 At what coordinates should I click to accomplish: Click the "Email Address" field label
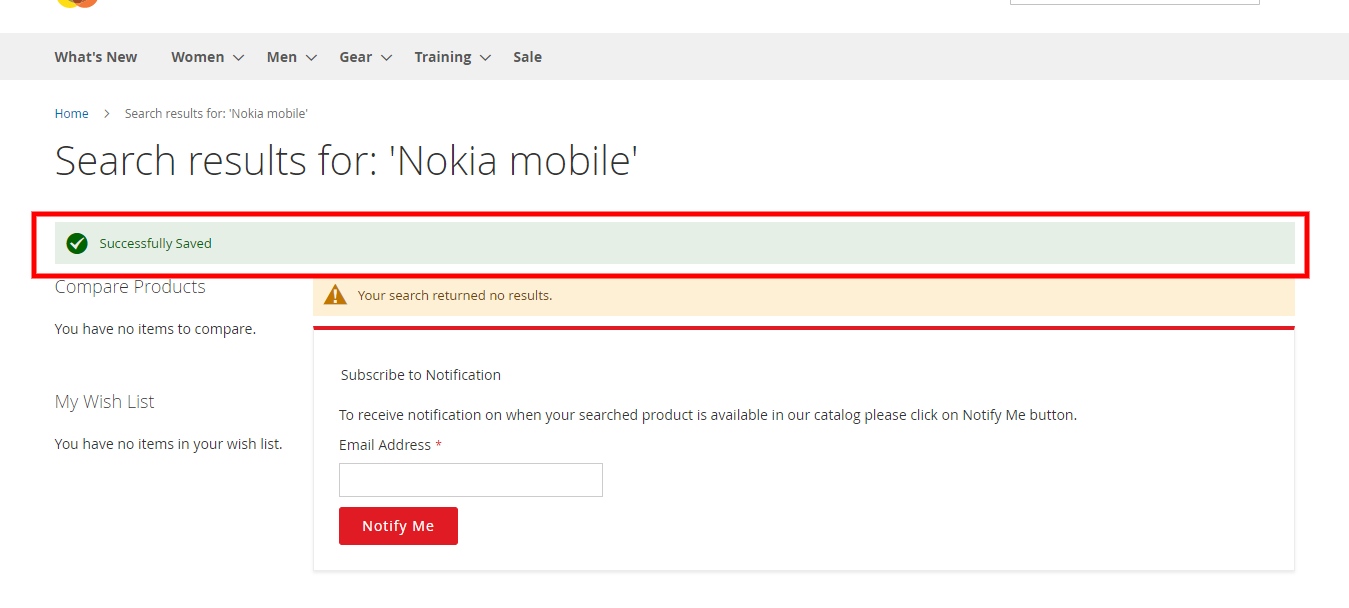click(385, 445)
